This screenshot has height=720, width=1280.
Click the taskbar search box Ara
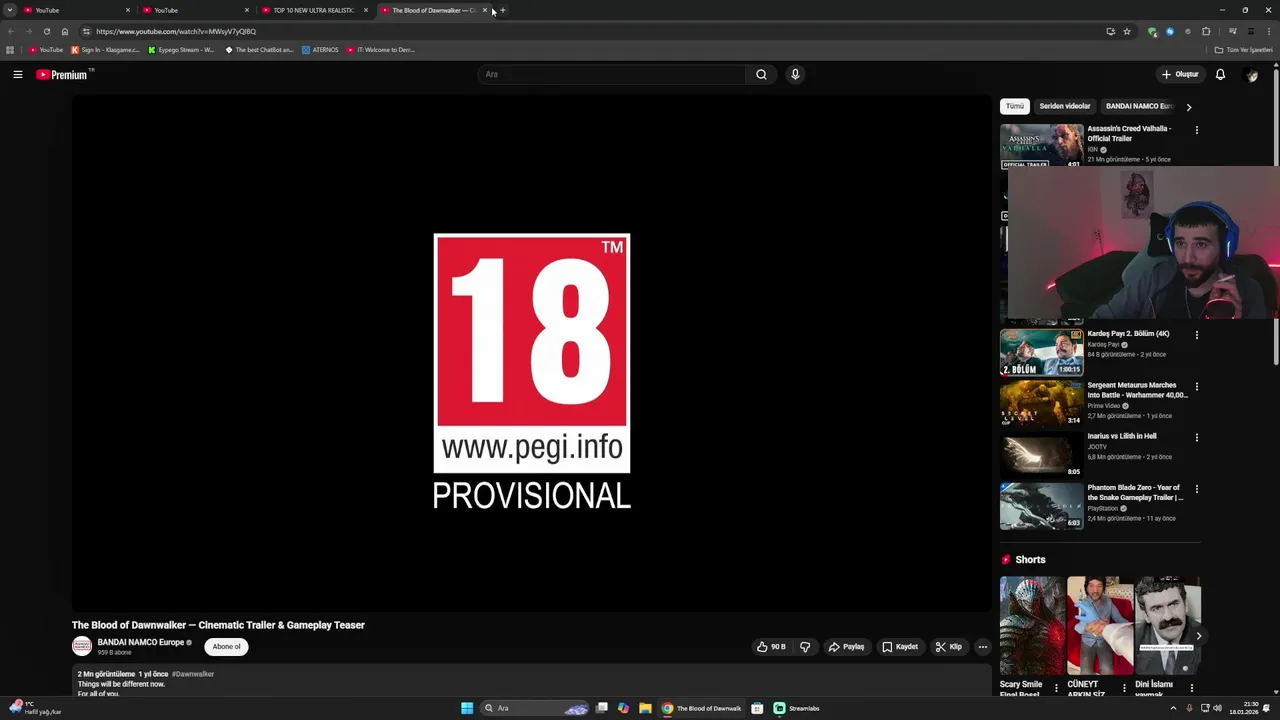point(534,708)
